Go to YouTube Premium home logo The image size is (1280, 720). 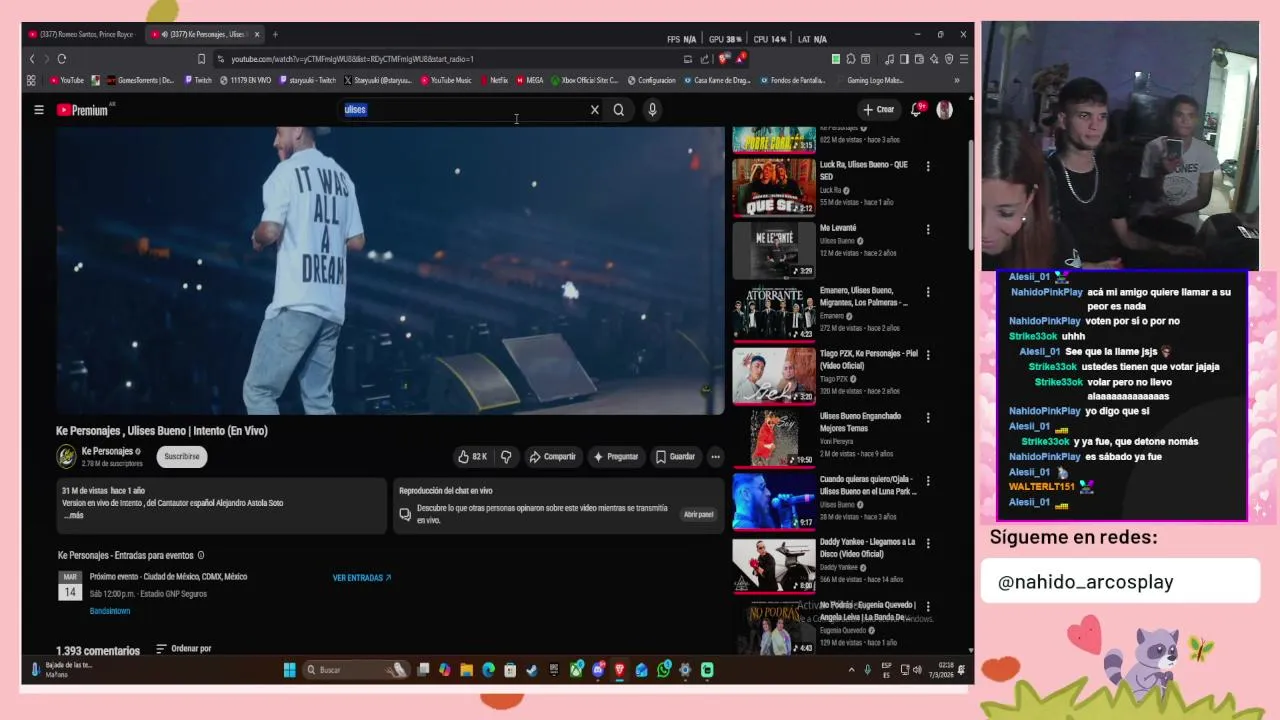pyautogui.click(x=82, y=110)
